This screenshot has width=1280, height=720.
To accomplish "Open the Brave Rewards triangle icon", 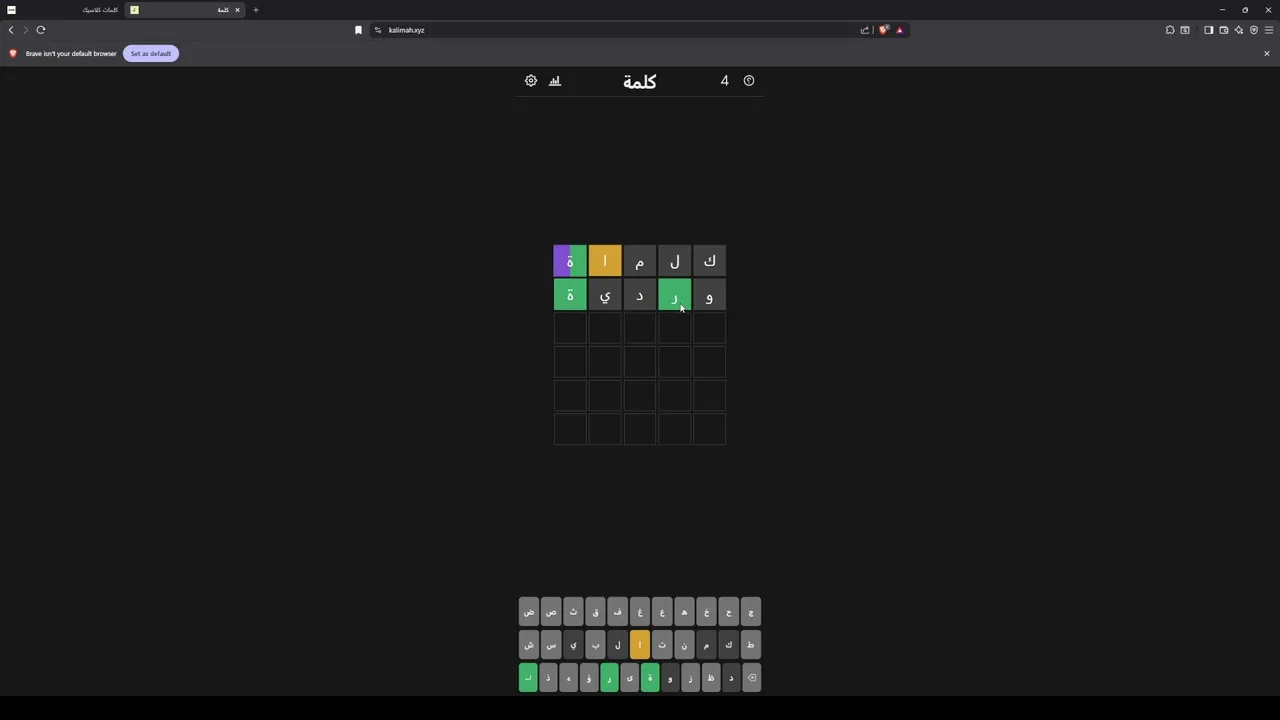I will [x=899, y=30].
